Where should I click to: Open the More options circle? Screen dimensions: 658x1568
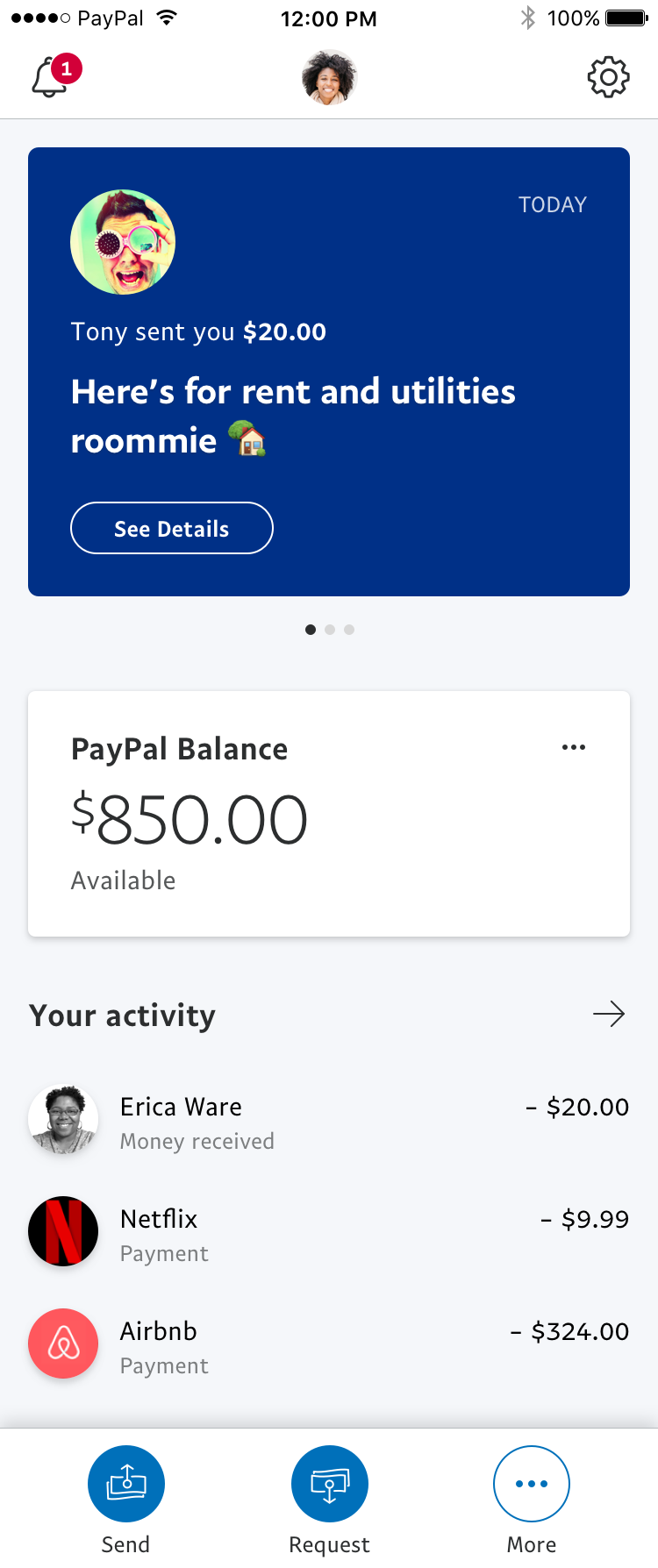[532, 1484]
